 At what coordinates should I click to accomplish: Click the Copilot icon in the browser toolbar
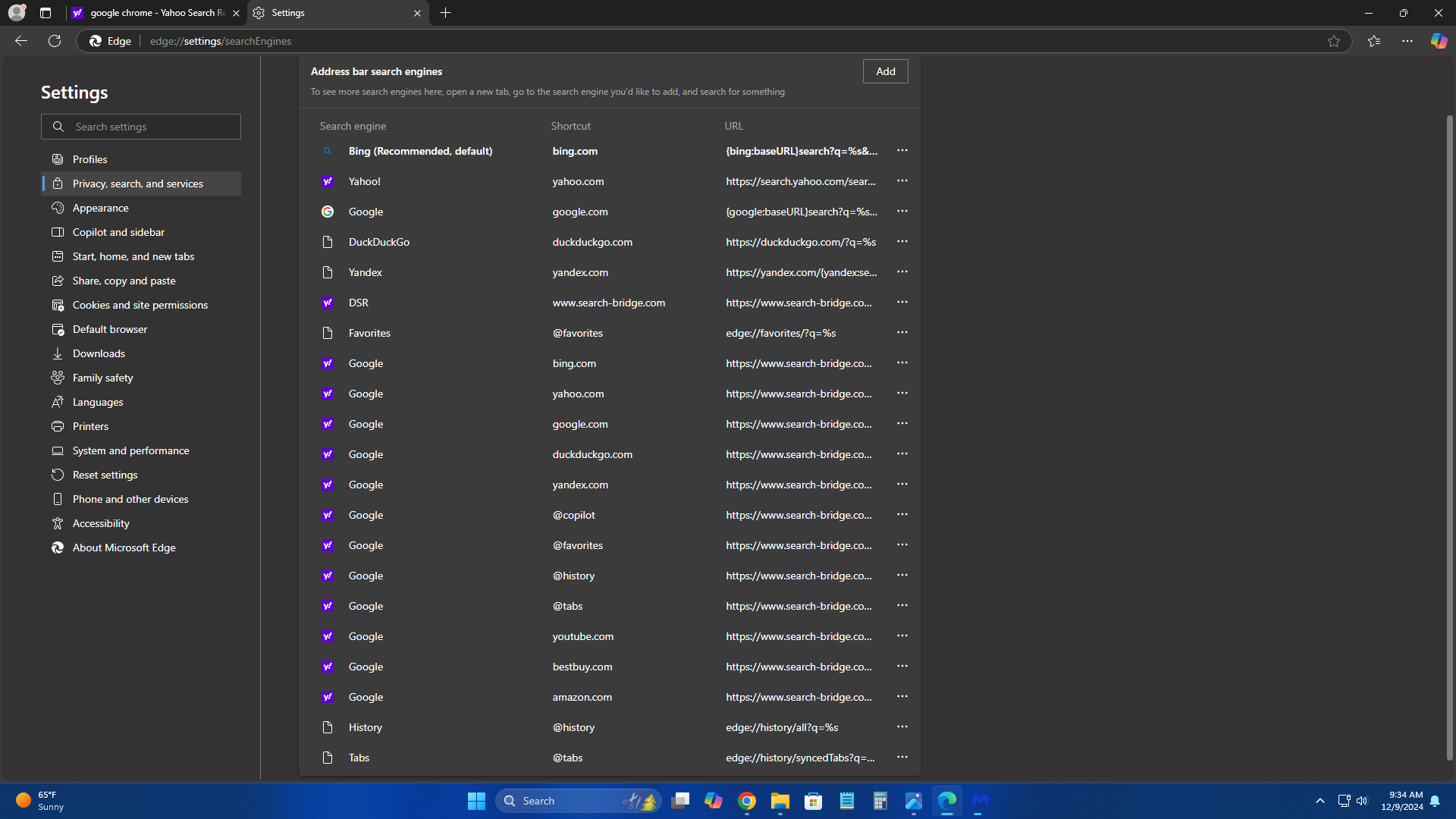[1439, 41]
